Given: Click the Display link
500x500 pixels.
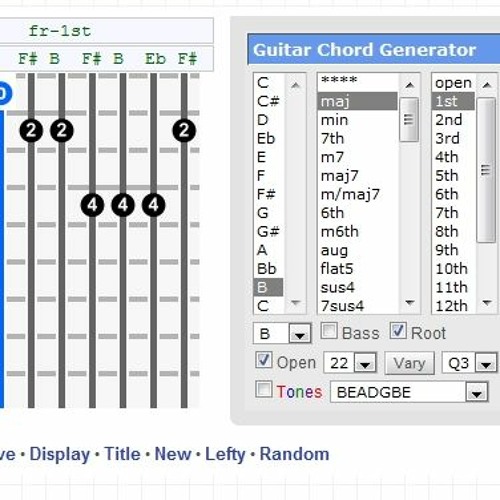Looking at the screenshot, I should coord(60,454).
